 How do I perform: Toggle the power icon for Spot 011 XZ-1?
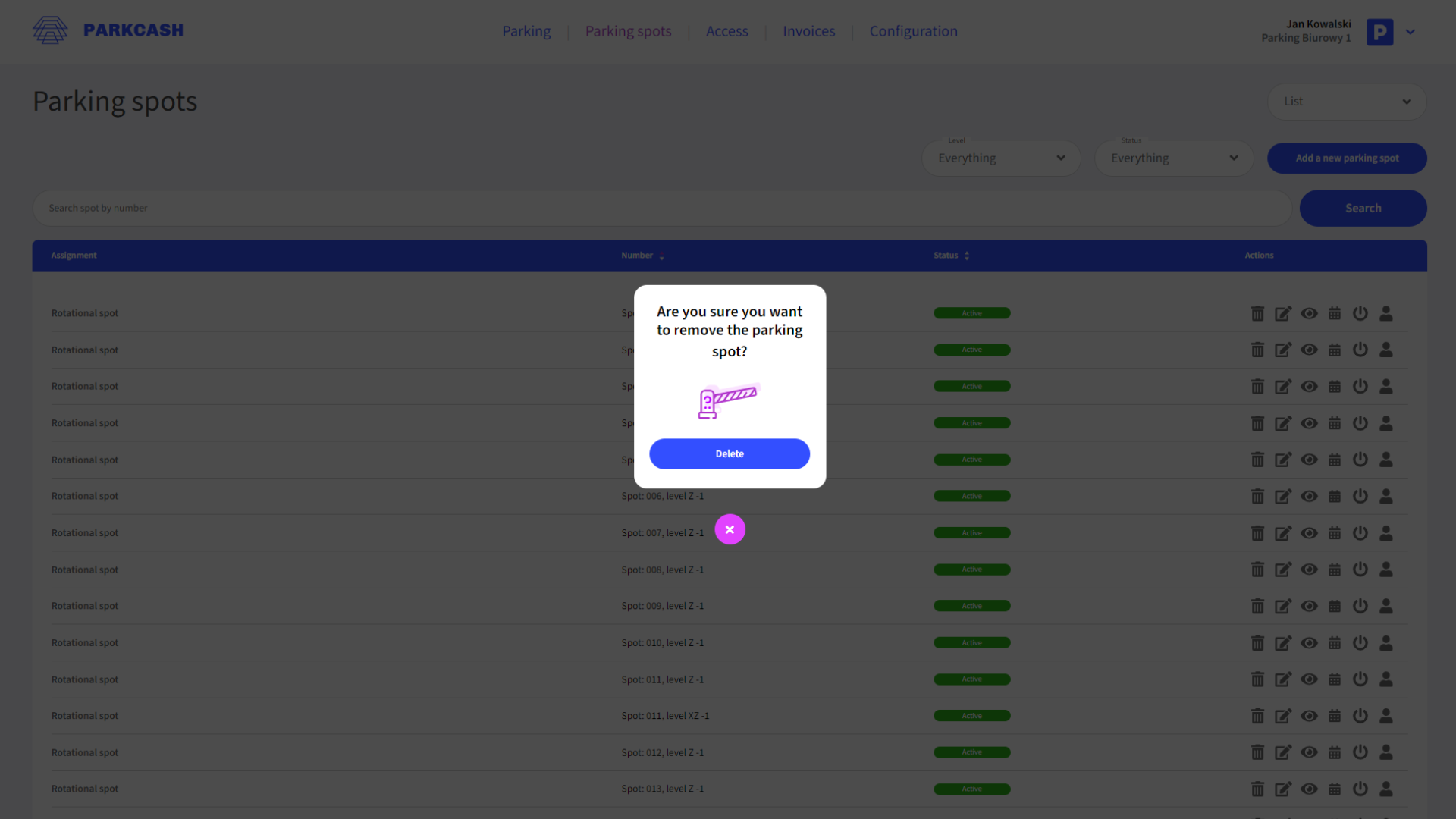[x=1360, y=715]
